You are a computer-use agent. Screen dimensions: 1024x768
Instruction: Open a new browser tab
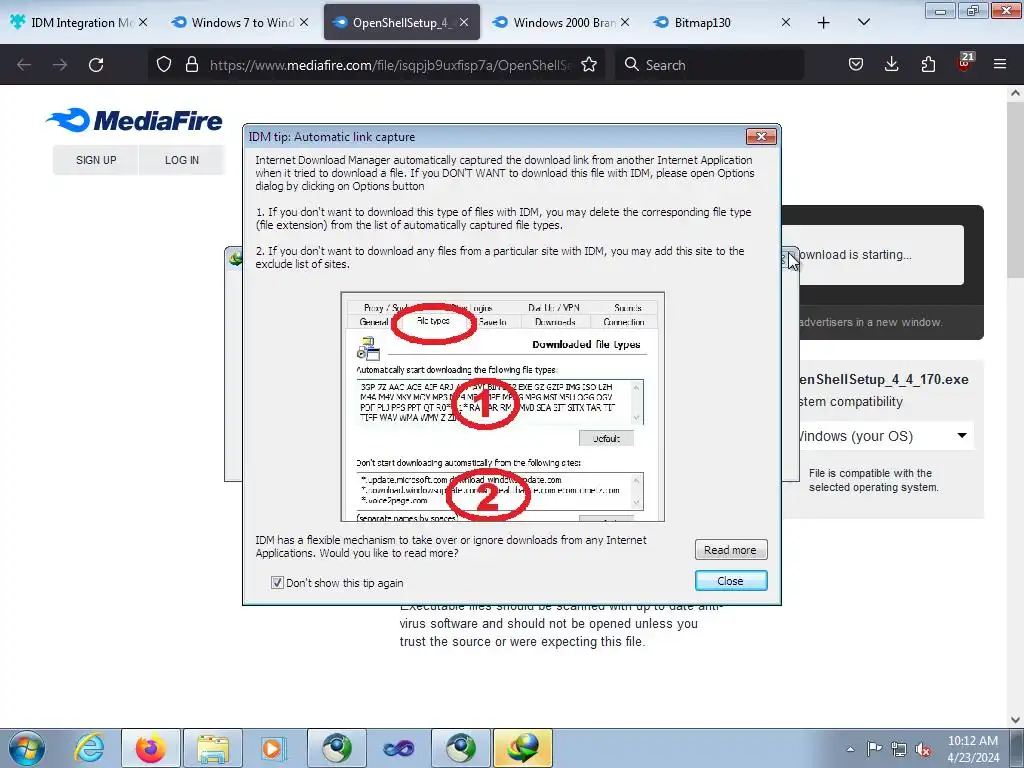824,23
